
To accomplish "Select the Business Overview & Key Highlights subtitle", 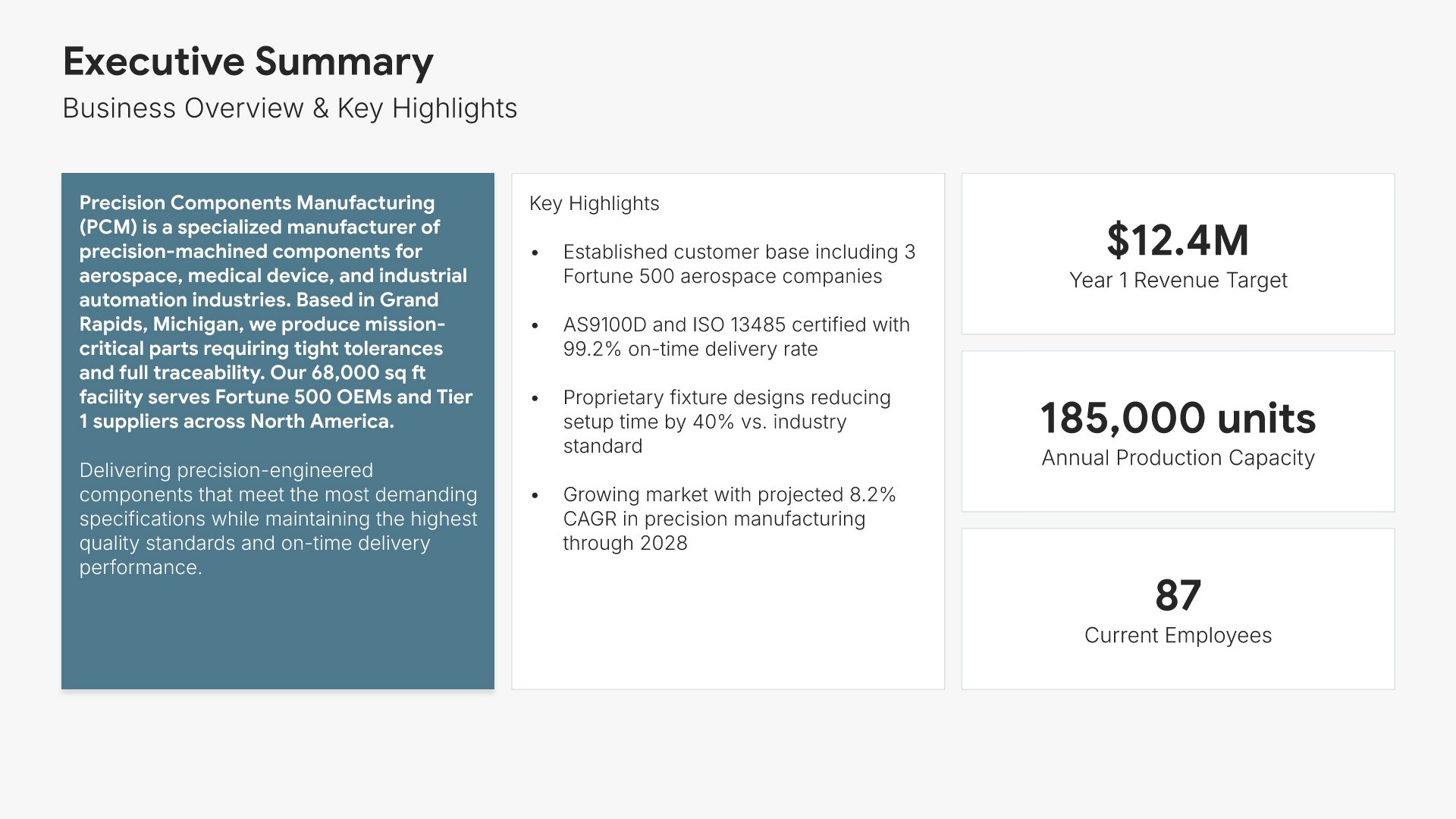I will coord(290,108).
